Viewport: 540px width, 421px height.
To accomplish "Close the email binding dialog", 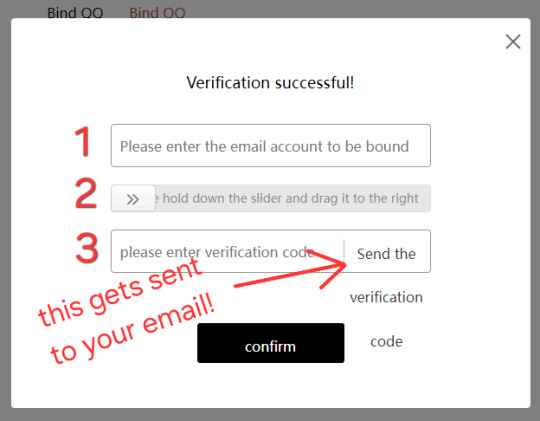I will pyautogui.click(x=513, y=42).
